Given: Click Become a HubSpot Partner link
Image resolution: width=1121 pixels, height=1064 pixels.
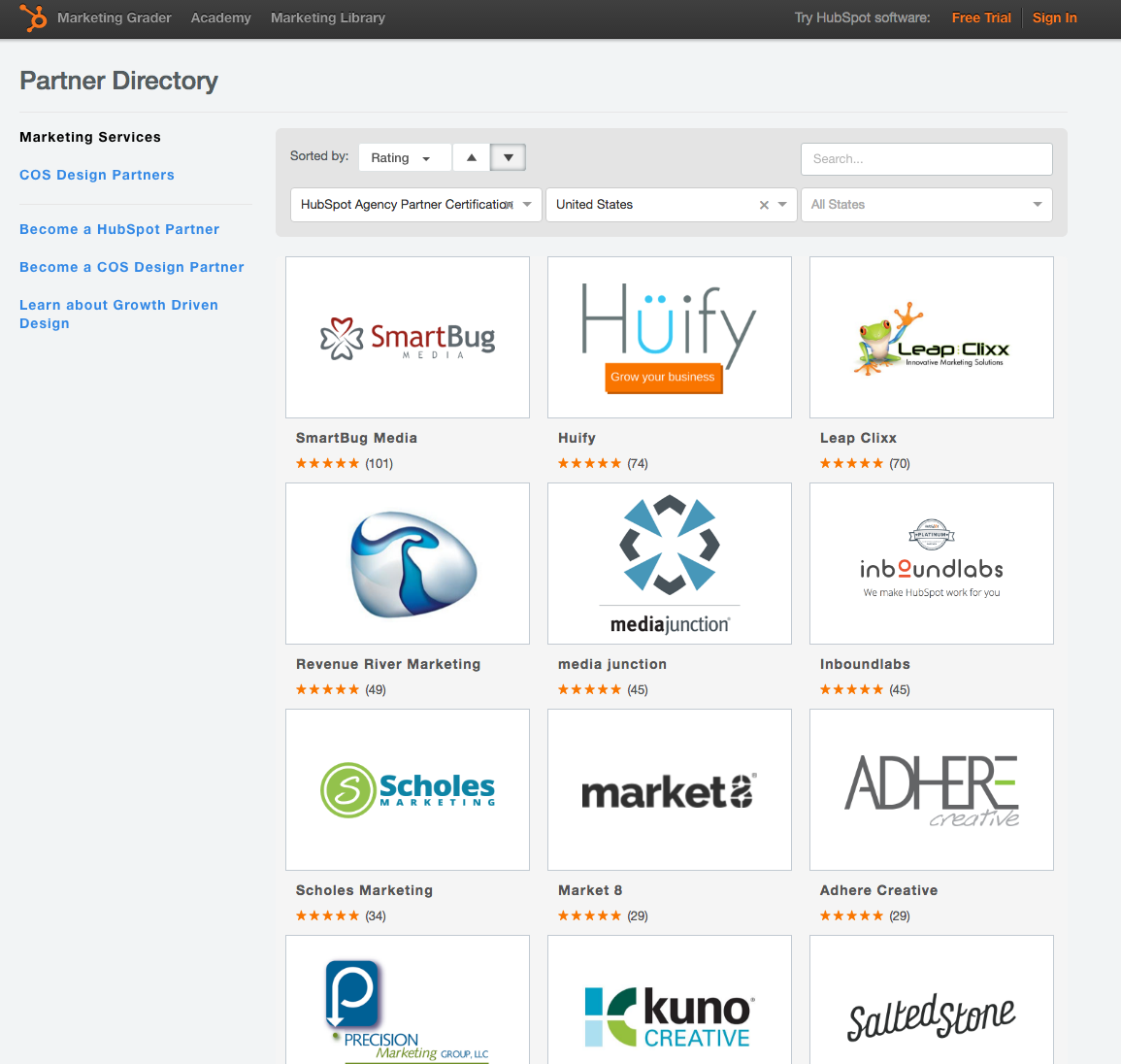Looking at the screenshot, I should tap(119, 229).
